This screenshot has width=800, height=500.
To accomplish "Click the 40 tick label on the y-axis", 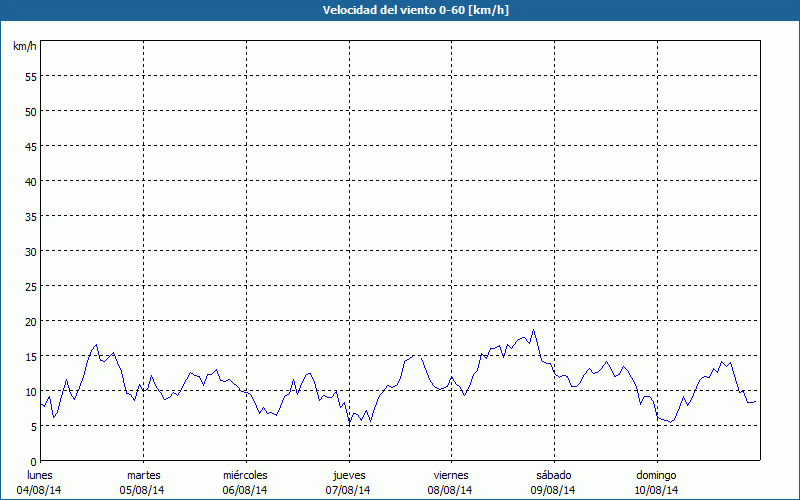I will click(30, 181).
